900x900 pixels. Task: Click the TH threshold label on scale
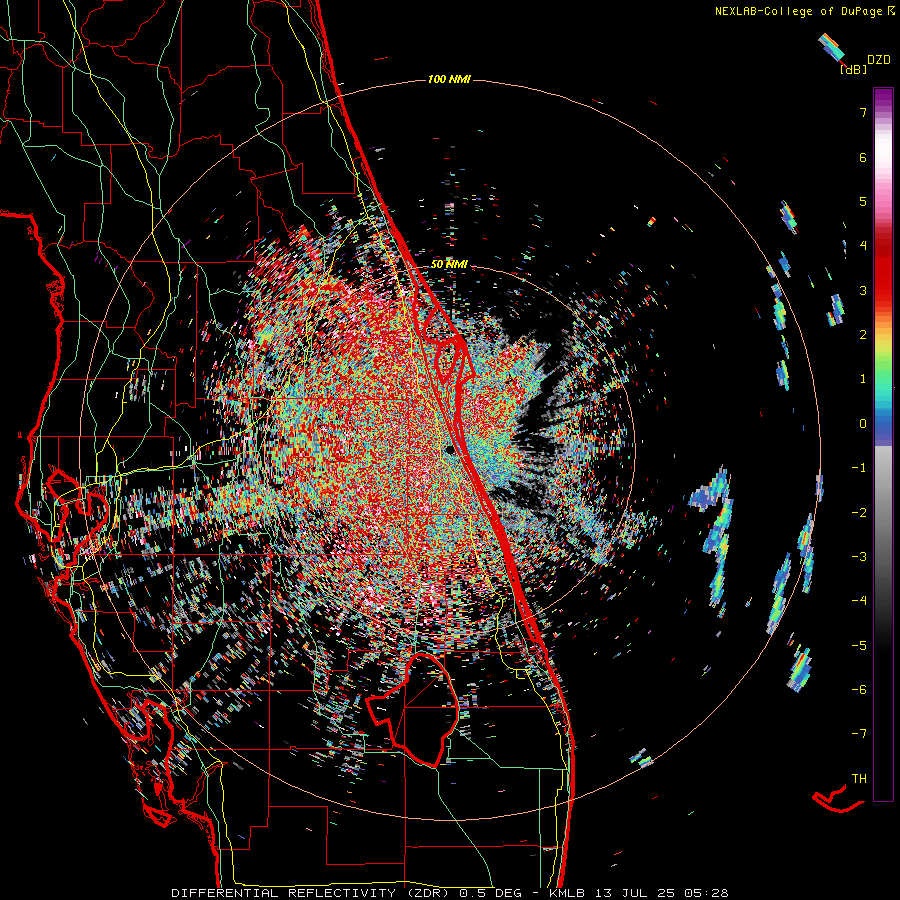coord(859,779)
